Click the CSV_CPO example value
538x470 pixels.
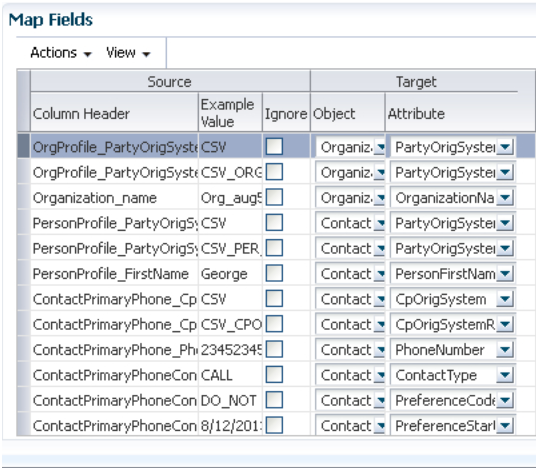tap(230, 325)
